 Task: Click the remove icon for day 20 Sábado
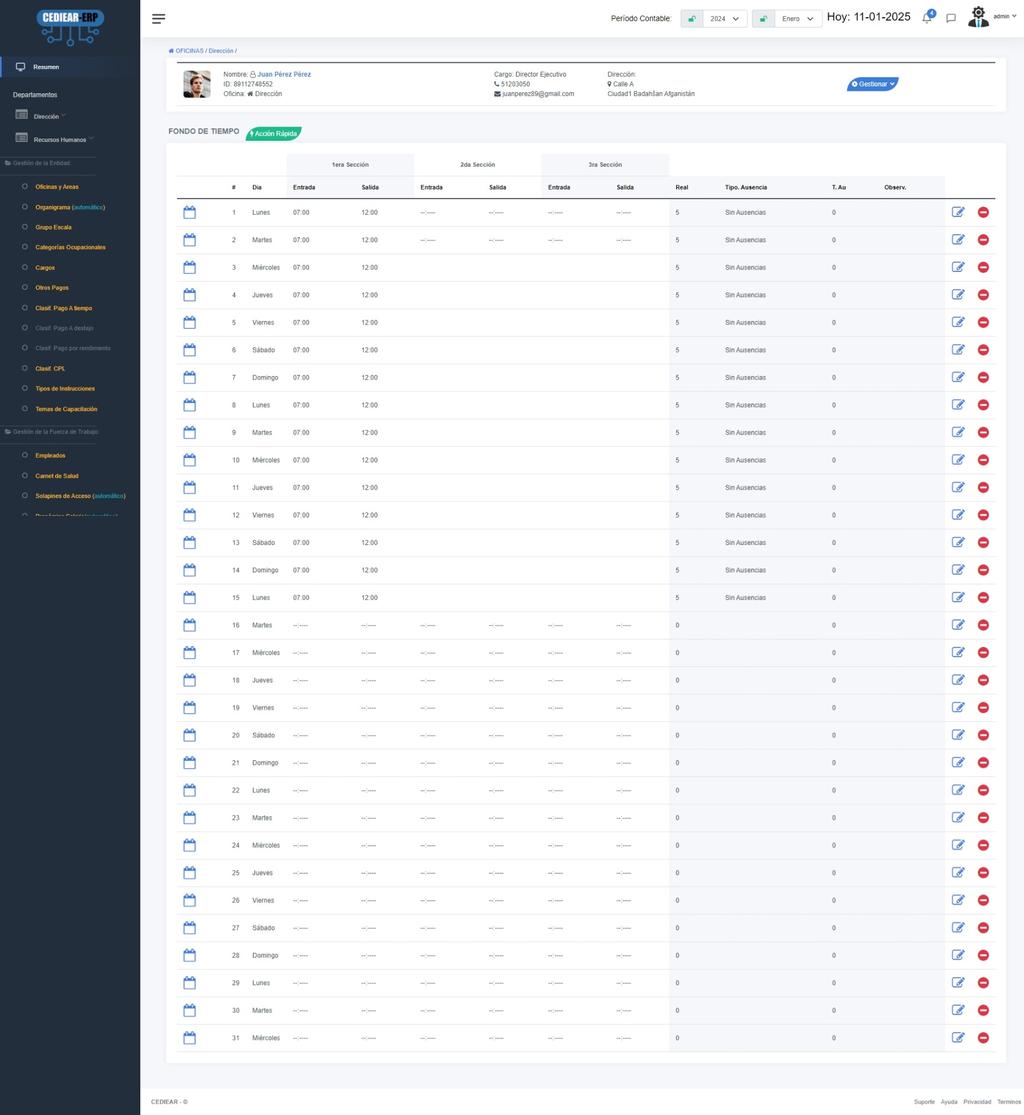click(x=983, y=735)
